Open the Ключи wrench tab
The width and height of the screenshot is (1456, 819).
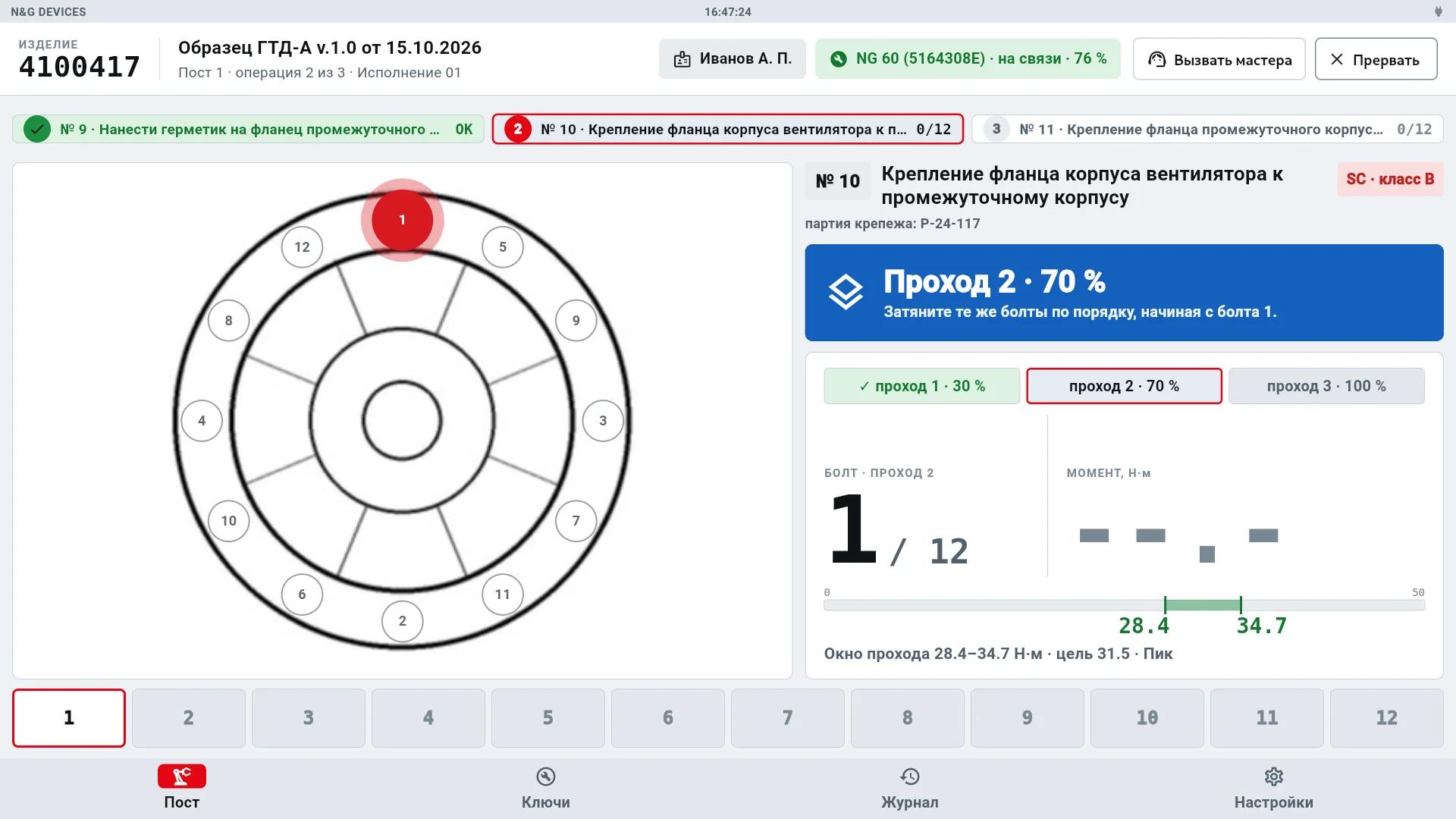[x=546, y=777]
